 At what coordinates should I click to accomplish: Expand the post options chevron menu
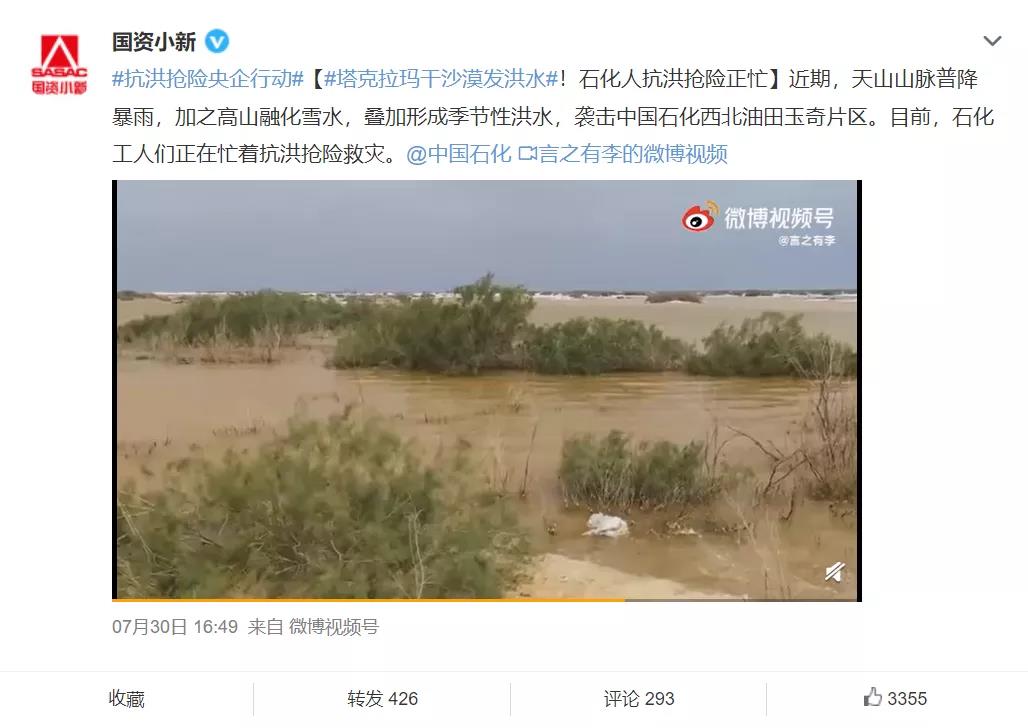click(992, 41)
